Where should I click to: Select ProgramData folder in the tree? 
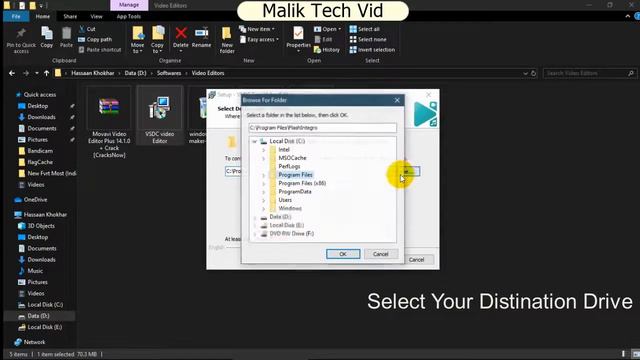coord(295,192)
